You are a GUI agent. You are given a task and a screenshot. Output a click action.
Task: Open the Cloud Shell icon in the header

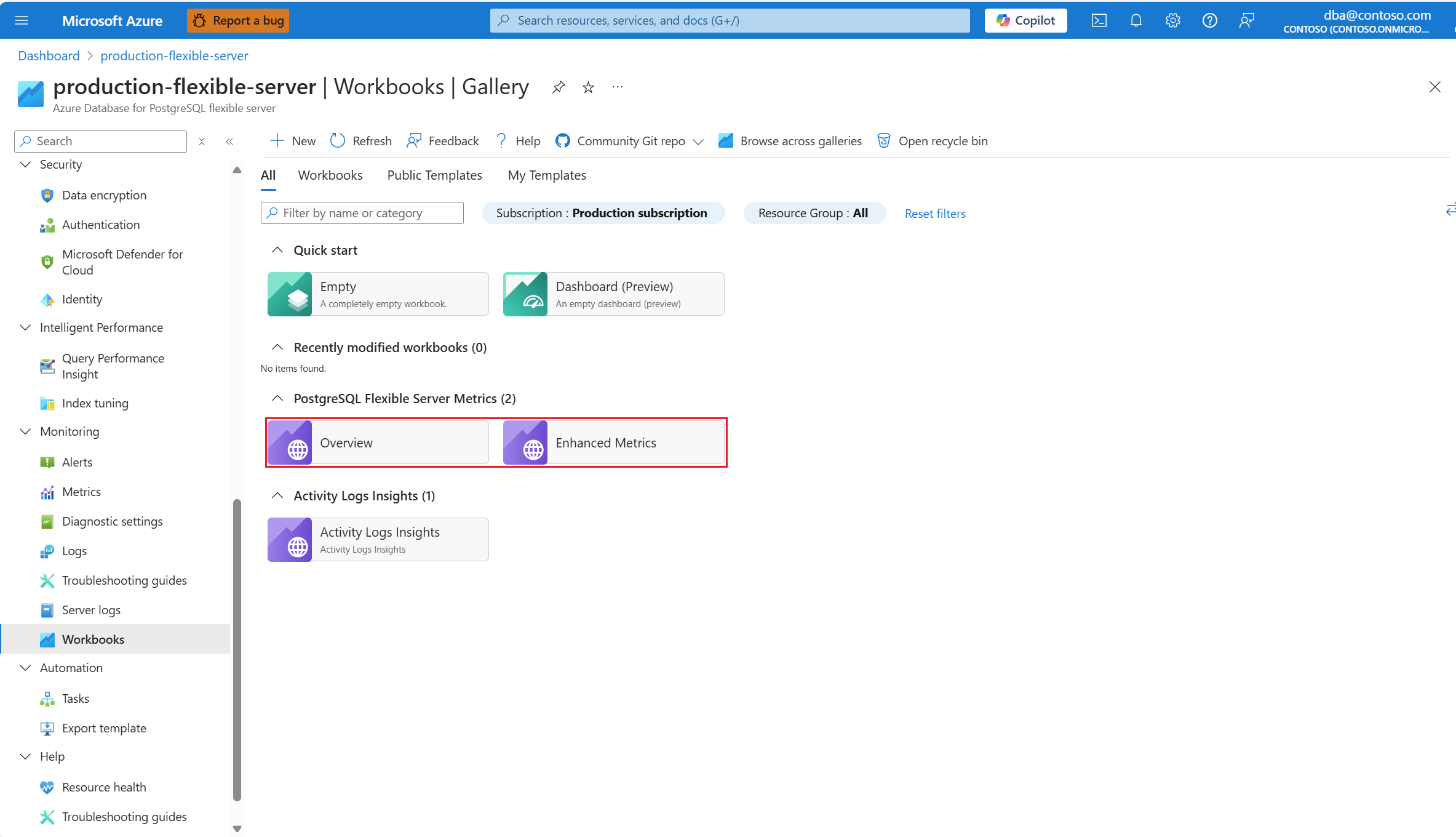(x=1099, y=20)
